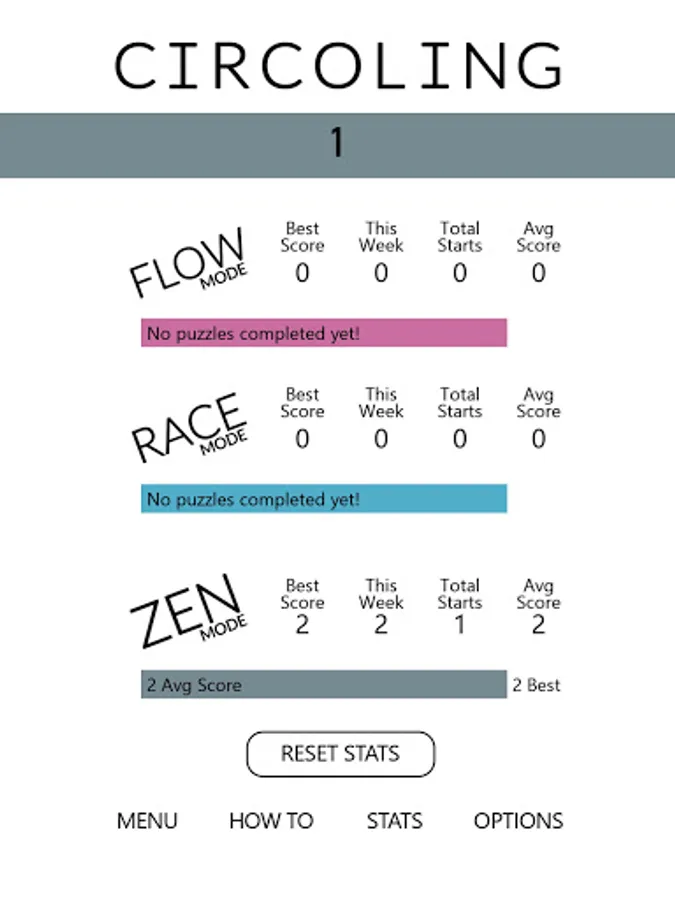Open the Options page
Image resolution: width=675 pixels, height=900 pixels.
tap(518, 821)
